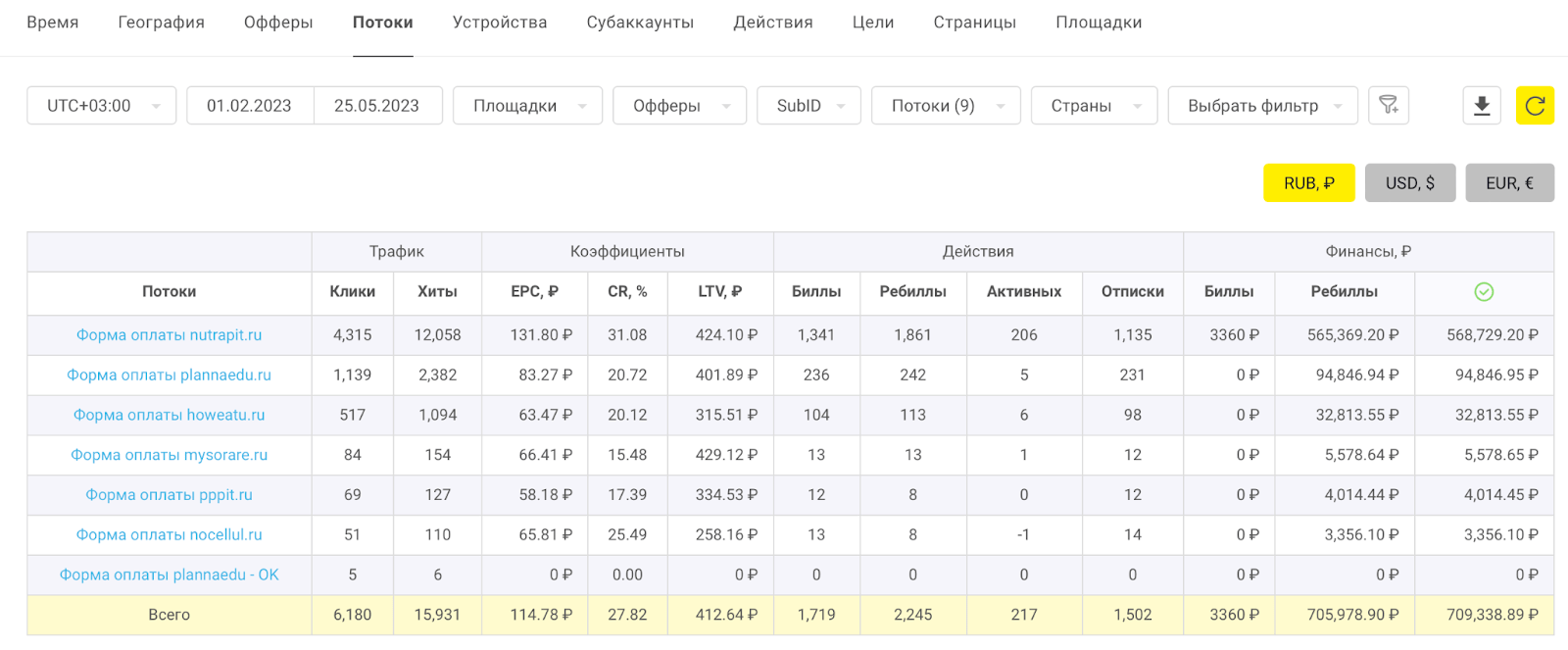Go to the Устройства tab
1568x650 pixels.
coord(500,23)
